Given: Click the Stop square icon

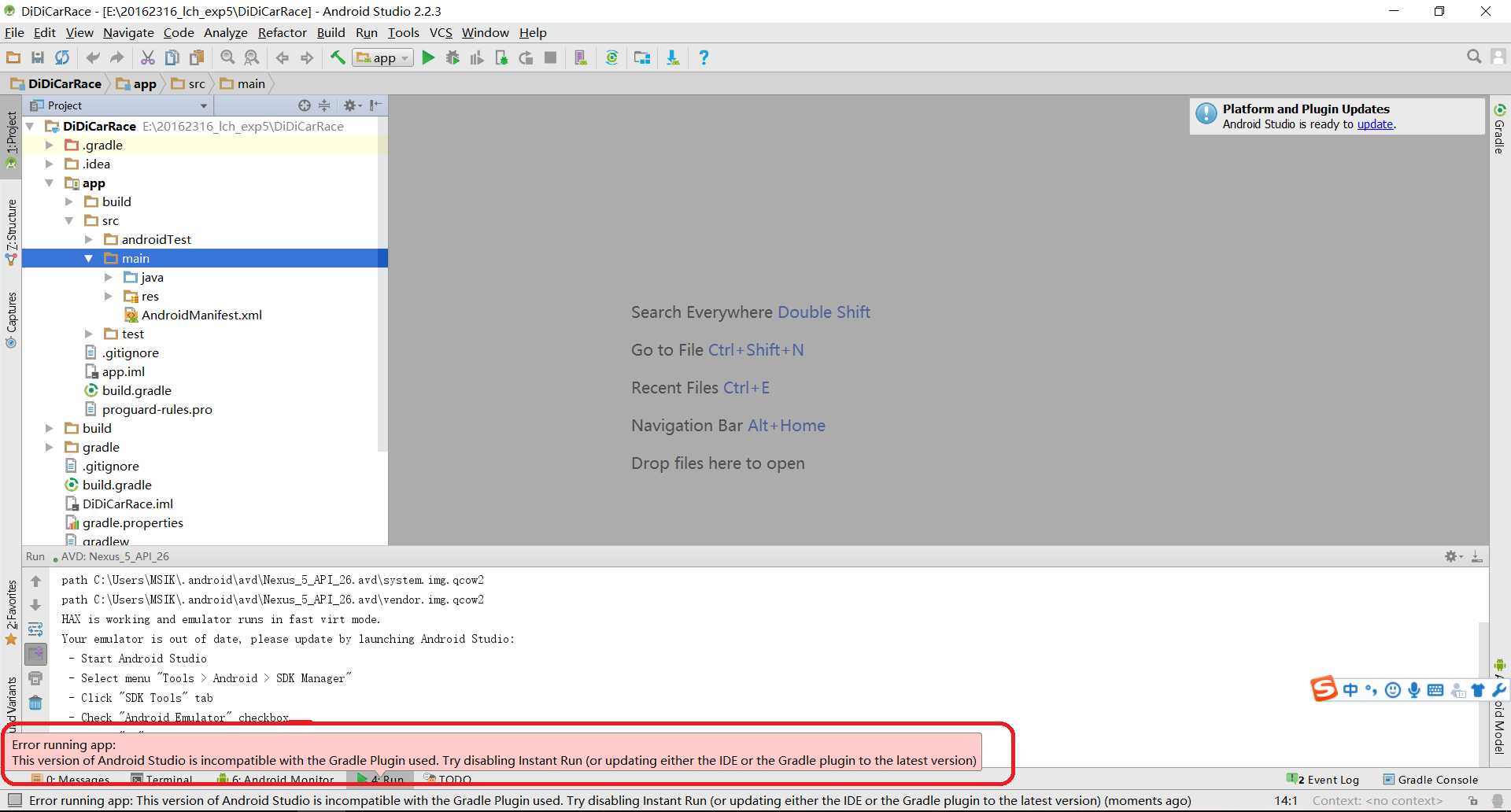Looking at the screenshot, I should [551, 57].
